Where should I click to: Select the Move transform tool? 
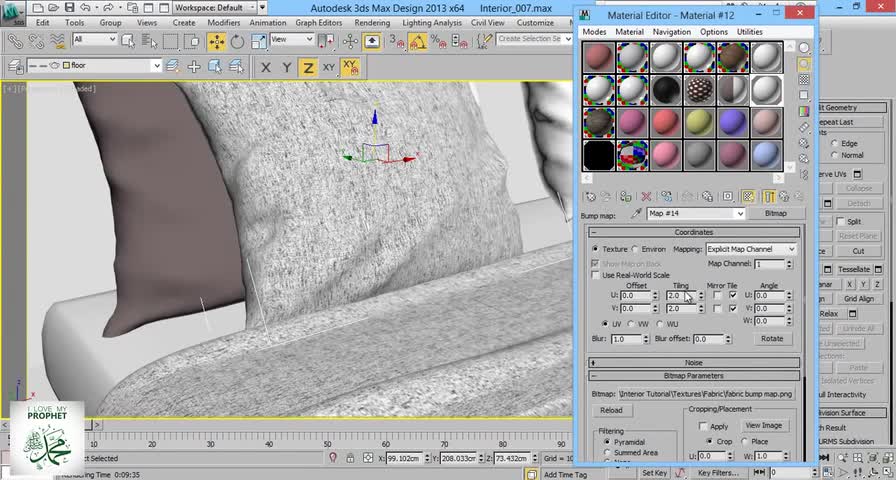pos(217,42)
